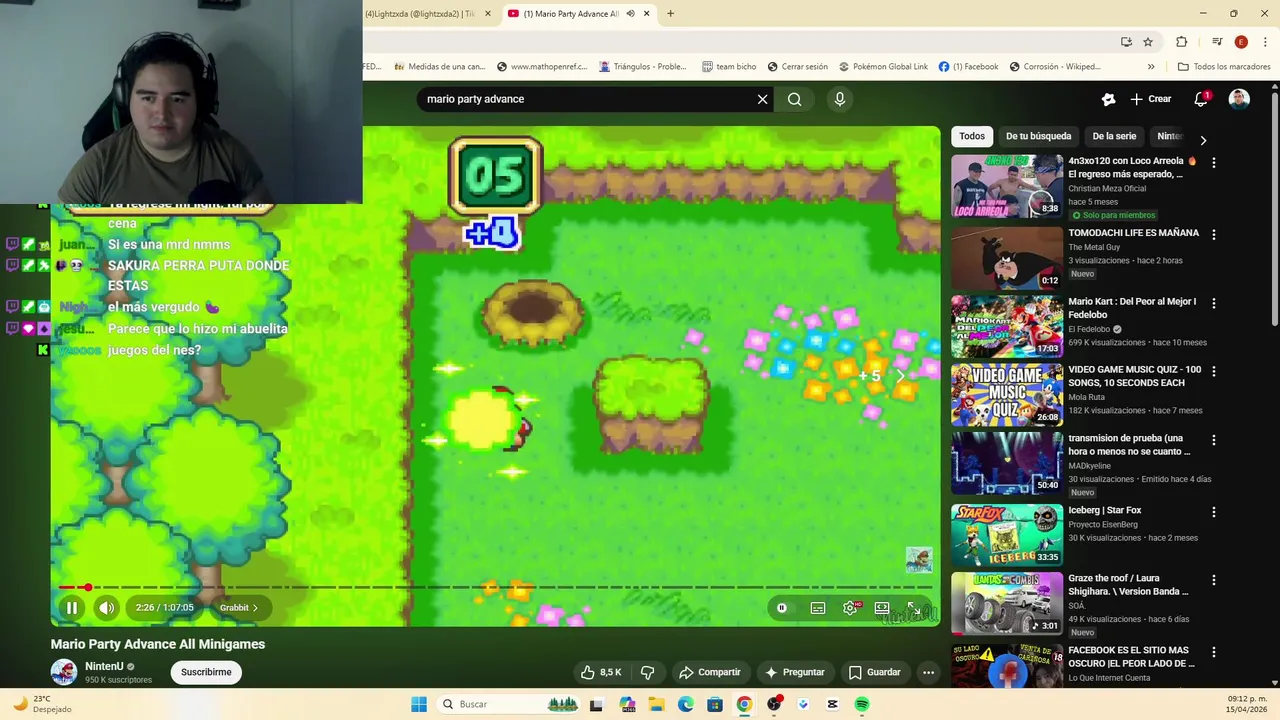The image size is (1280, 720).
Task: Open the Grabbit chapter selector
Action: pyautogui.click(x=239, y=607)
